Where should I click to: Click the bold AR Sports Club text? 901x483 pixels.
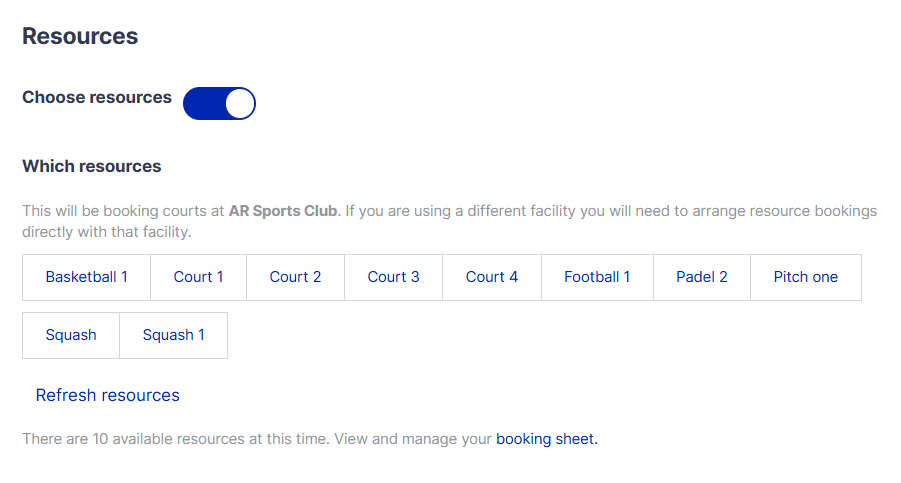pyautogui.click(x=284, y=211)
